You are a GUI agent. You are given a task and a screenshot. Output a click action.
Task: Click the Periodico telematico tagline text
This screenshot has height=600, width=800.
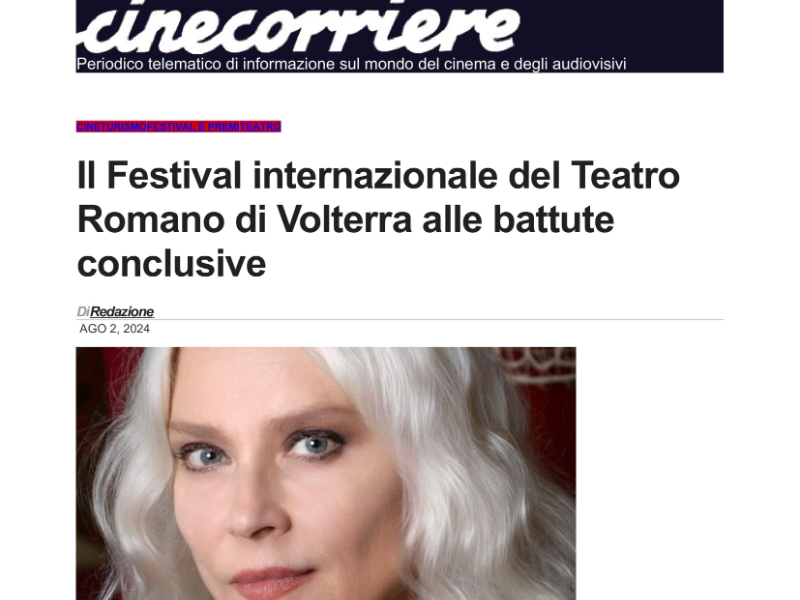click(351, 64)
